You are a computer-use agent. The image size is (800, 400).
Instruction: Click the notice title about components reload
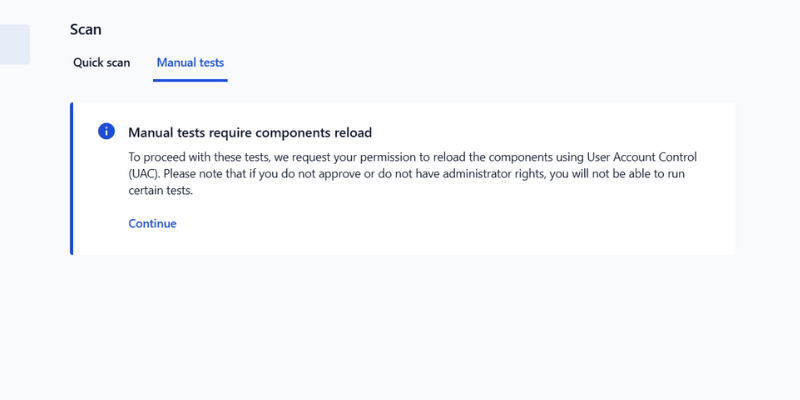click(x=250, y=133)
